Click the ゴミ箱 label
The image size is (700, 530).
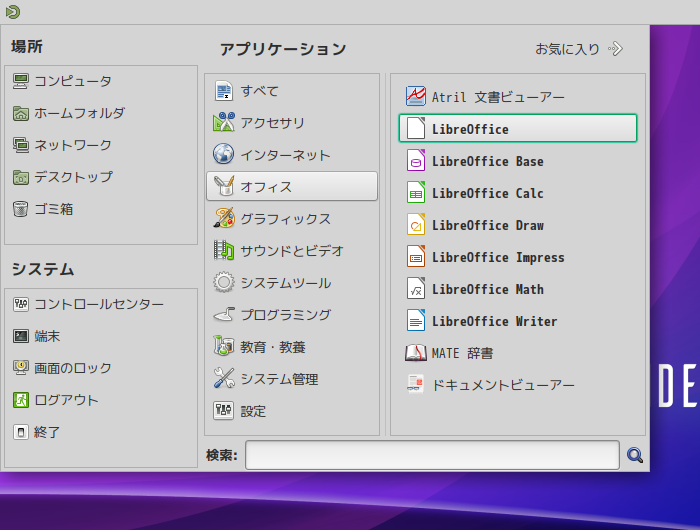[54, 209]
